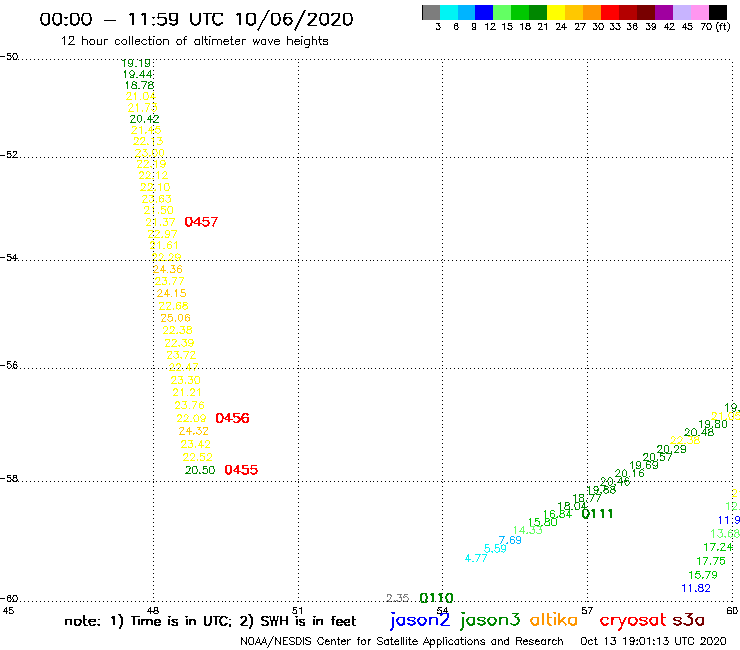
Task: Click the red 0455 time marker
Action: pos(241,470)
